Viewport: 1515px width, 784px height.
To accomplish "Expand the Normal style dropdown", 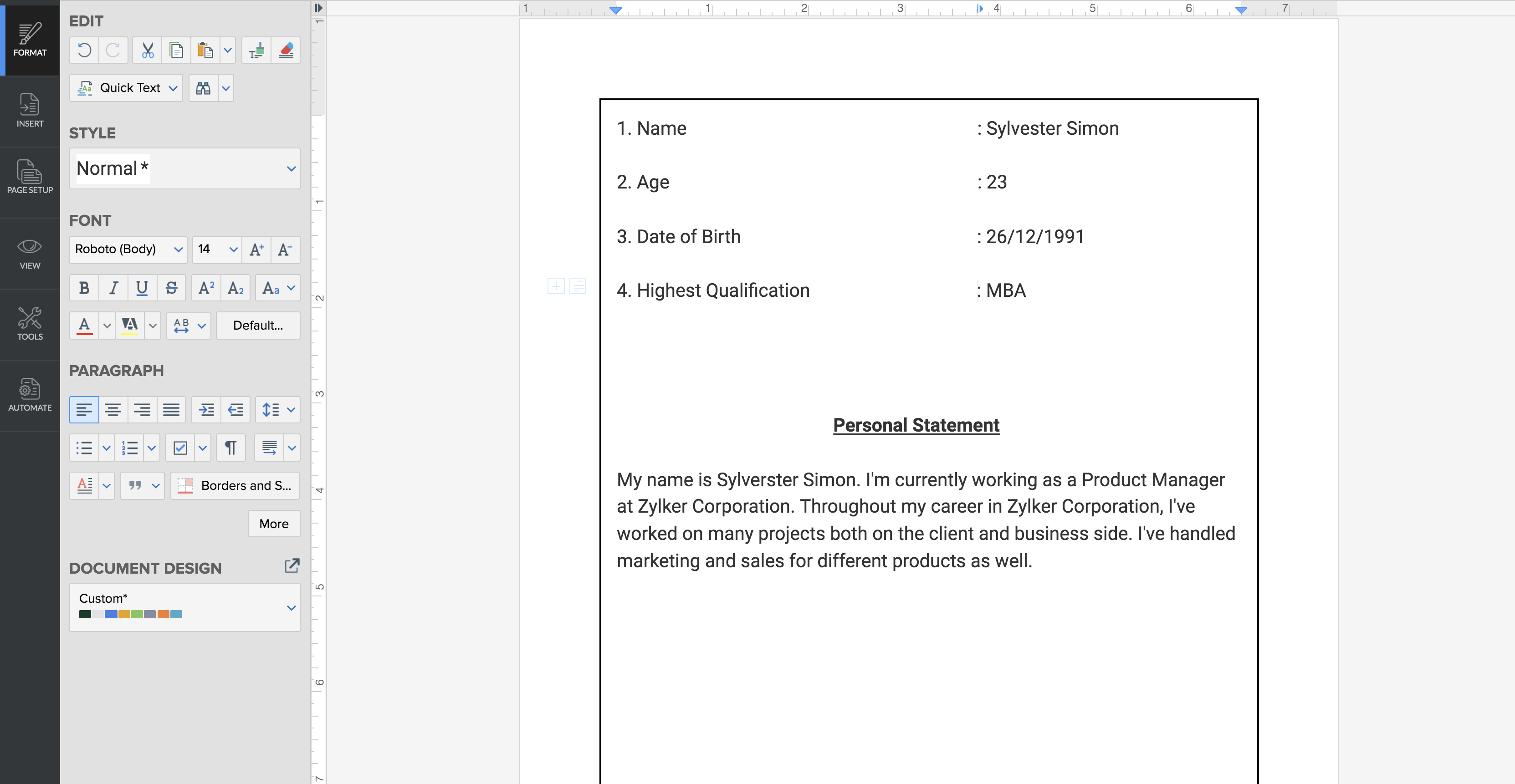I will [291, 168].
